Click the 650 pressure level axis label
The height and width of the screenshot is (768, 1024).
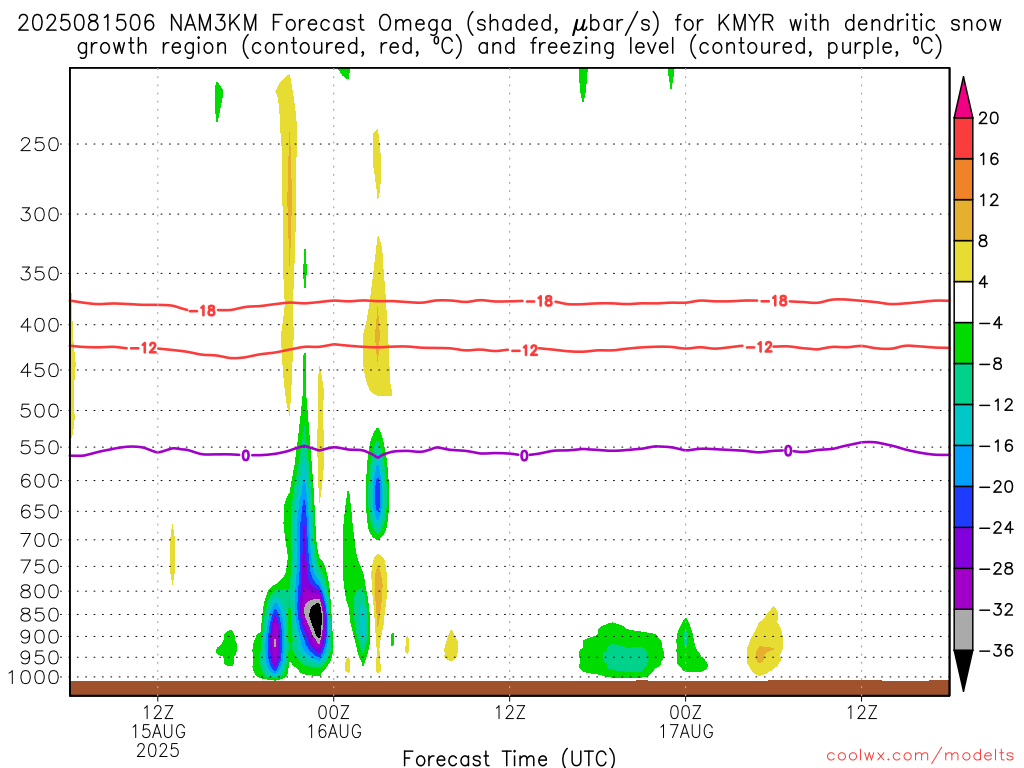(x=40, y=511)
